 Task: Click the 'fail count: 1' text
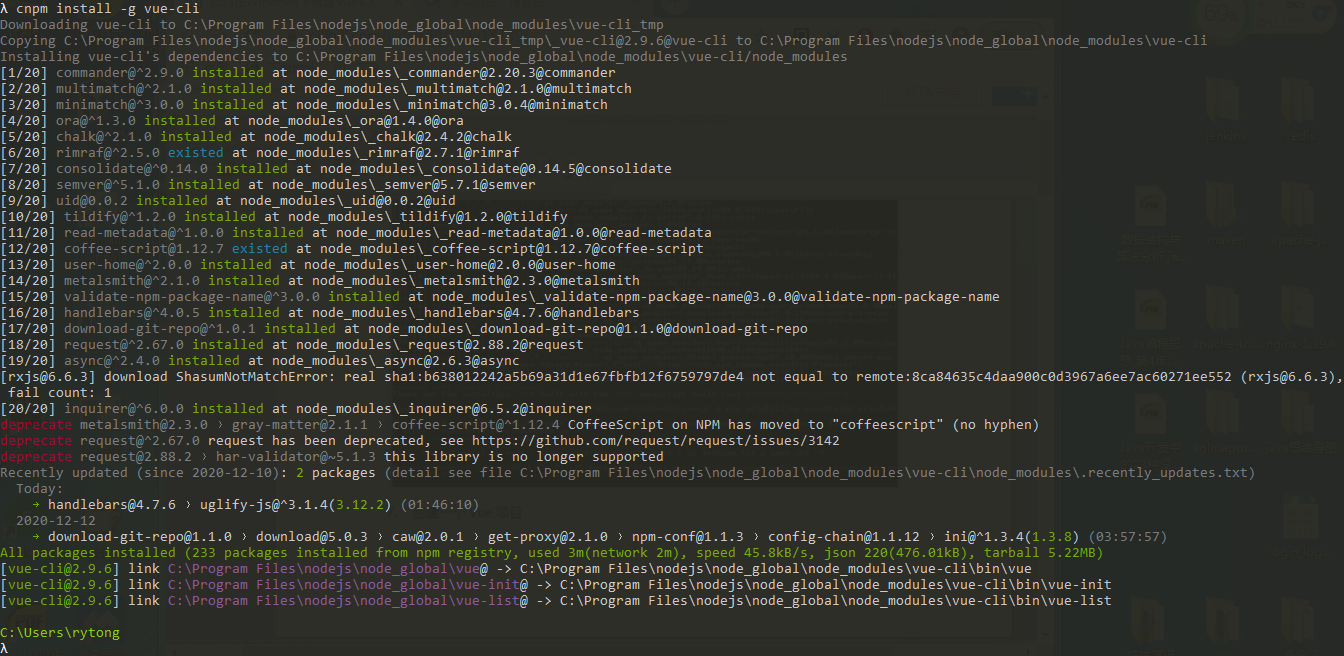[x=60, y=392]
